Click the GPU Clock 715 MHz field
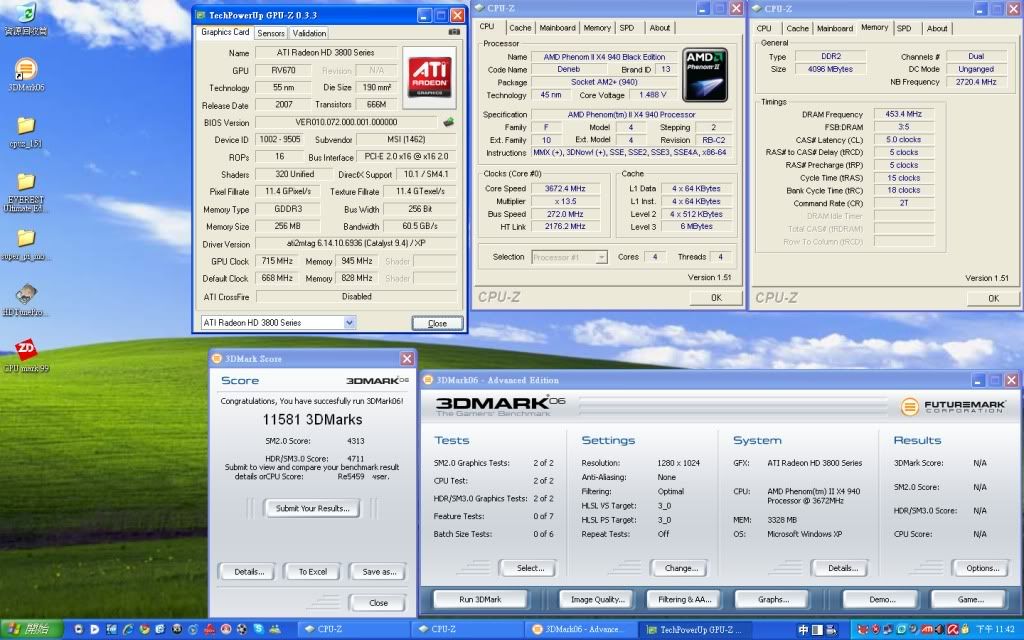The height and width of the screenshot is (640, 1024). [x=277, y=261]
